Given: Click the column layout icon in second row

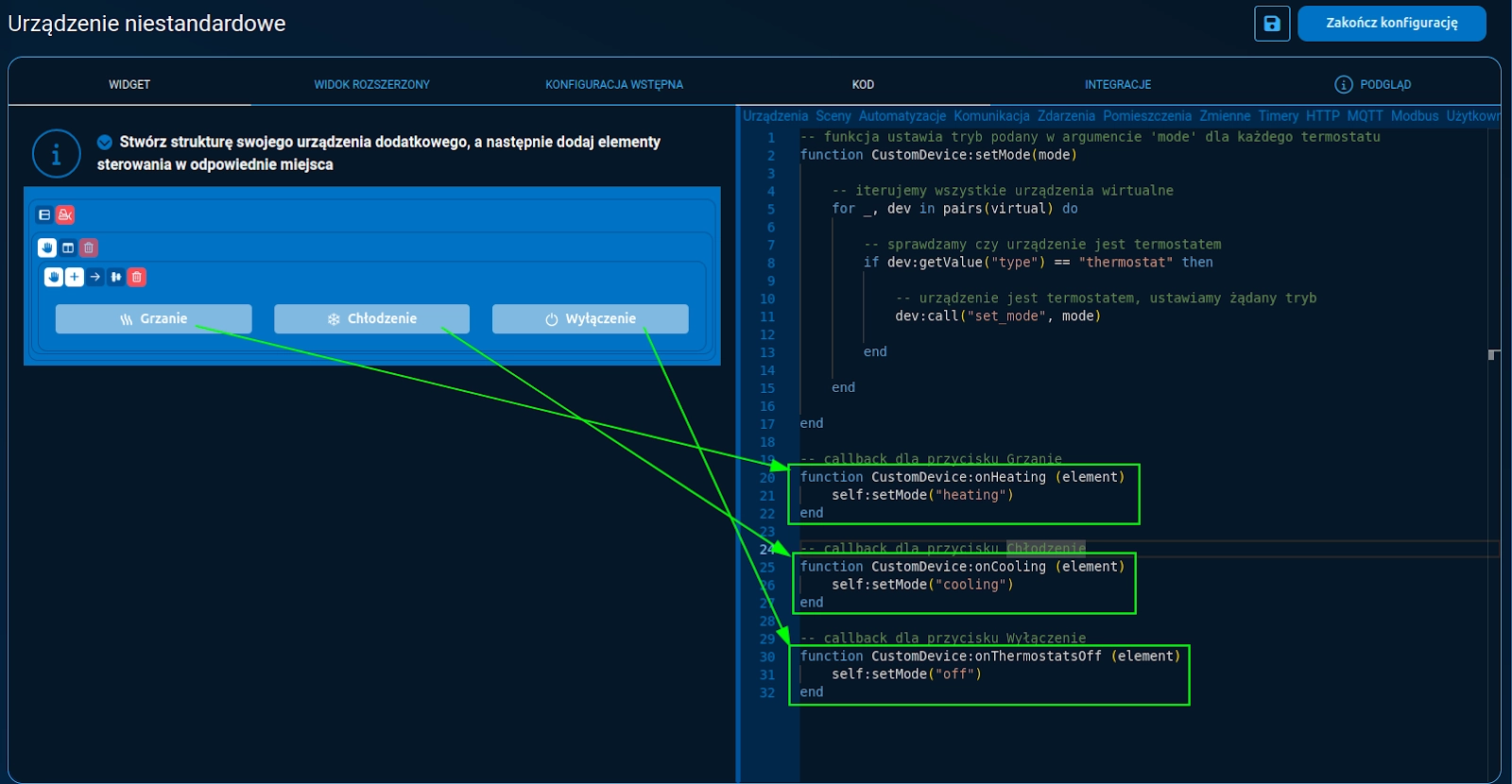Looking at the screenshot, I should pos(68,248).
